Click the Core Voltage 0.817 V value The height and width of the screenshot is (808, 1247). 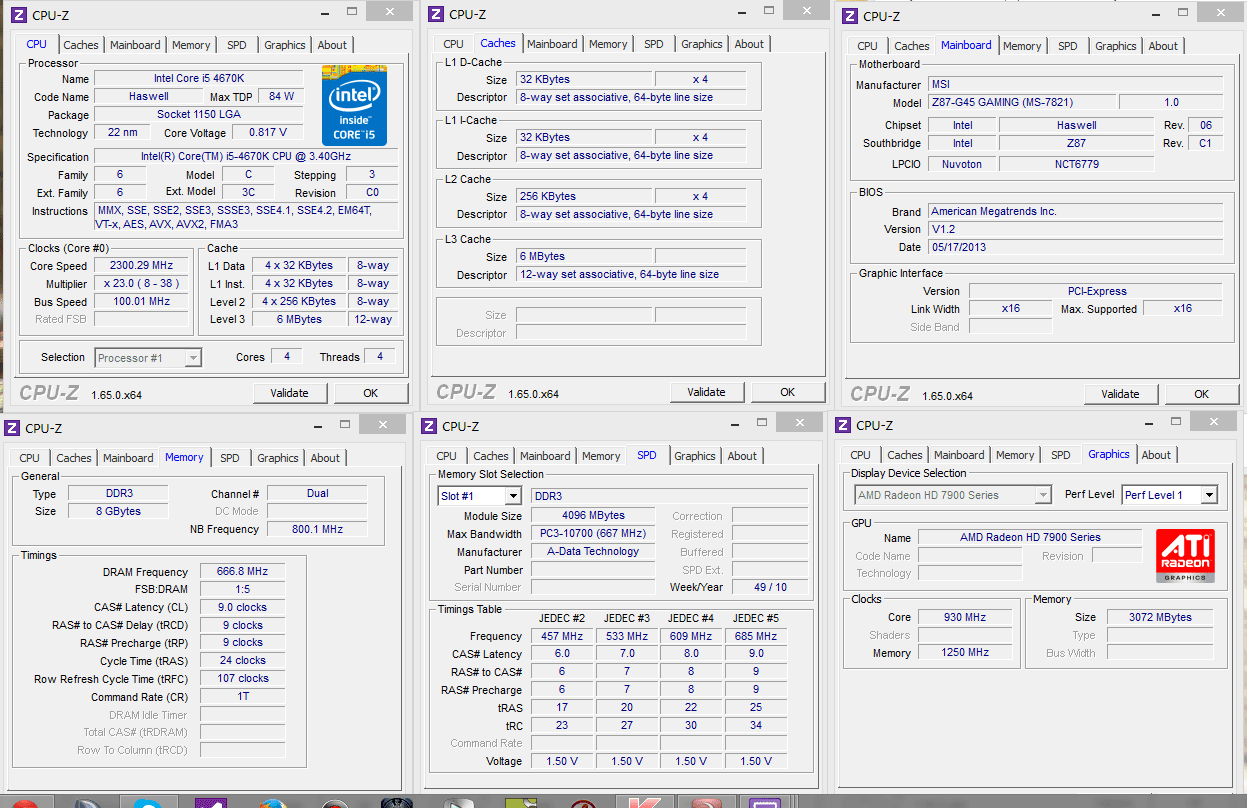(267, 133)
